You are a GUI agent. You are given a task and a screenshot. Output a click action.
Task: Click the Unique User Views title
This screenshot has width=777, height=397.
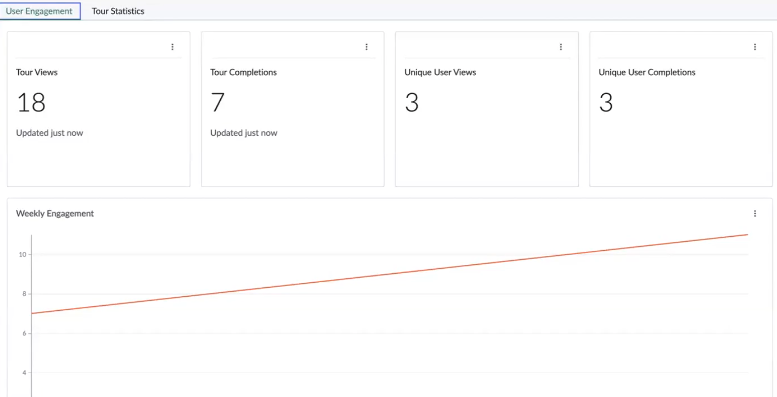click(x=440, y=72)
